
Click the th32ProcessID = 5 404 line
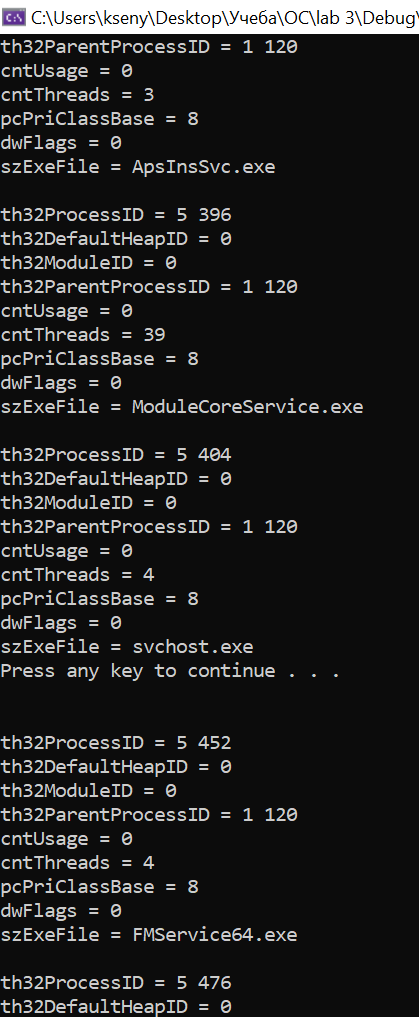click(116, 455)
